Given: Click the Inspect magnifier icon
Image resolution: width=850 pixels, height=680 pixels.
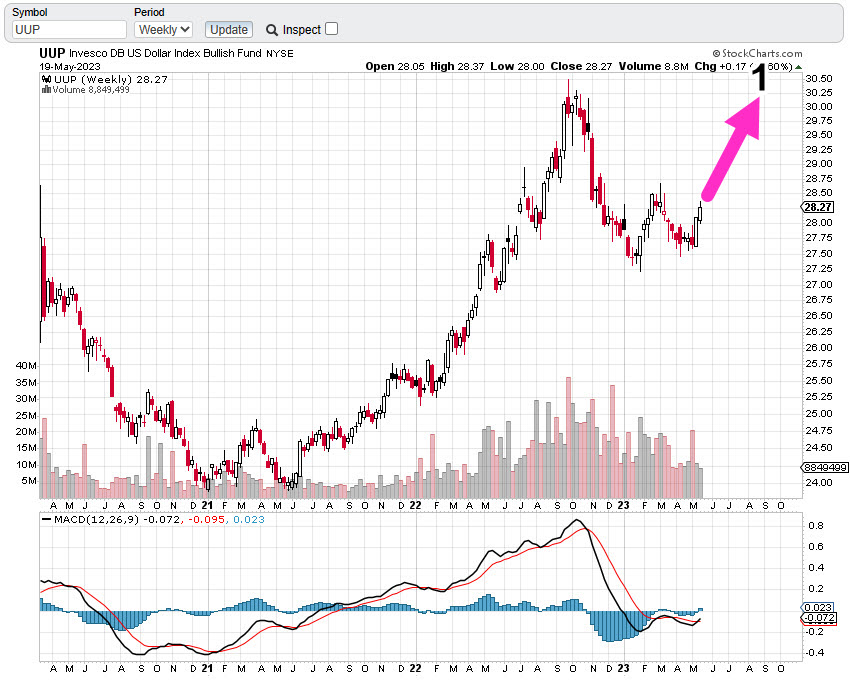Looking at the screenshot, I should [x=272, y=30].
